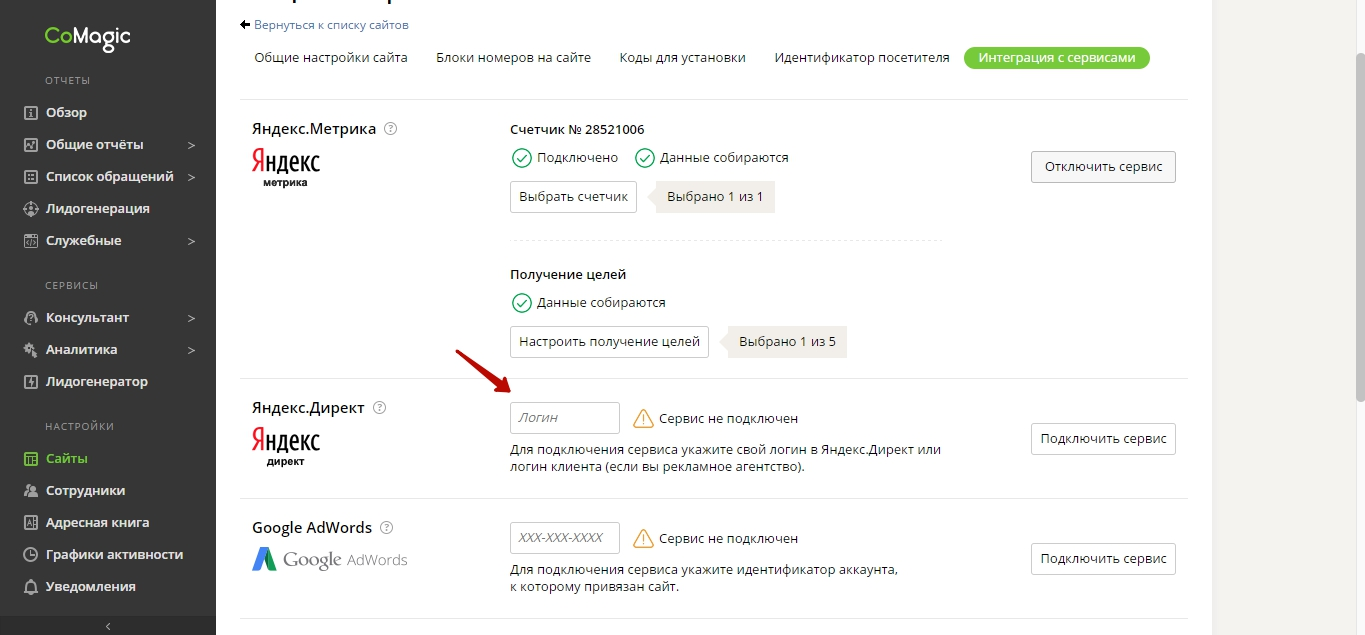Open help tooltip next to Google AdWords
The height and width of the screenshot is (635, 1365).
coord(387,528)
